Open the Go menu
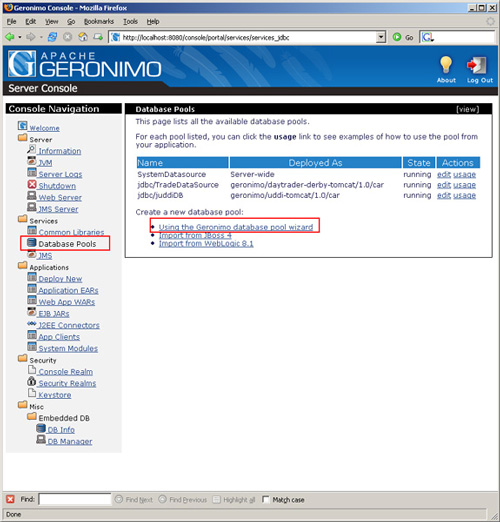 tap(71, 22)
